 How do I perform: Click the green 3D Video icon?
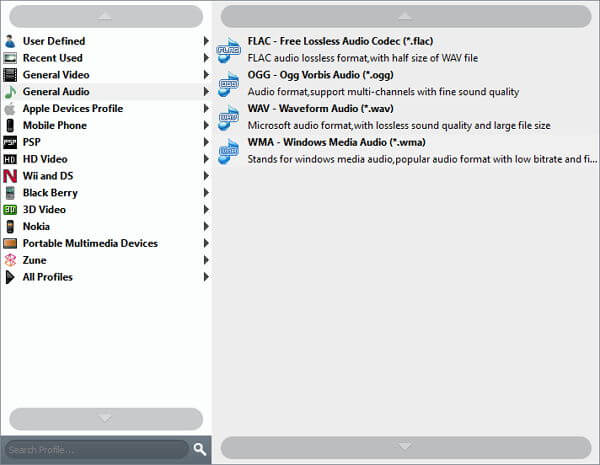tap(10, 210)
